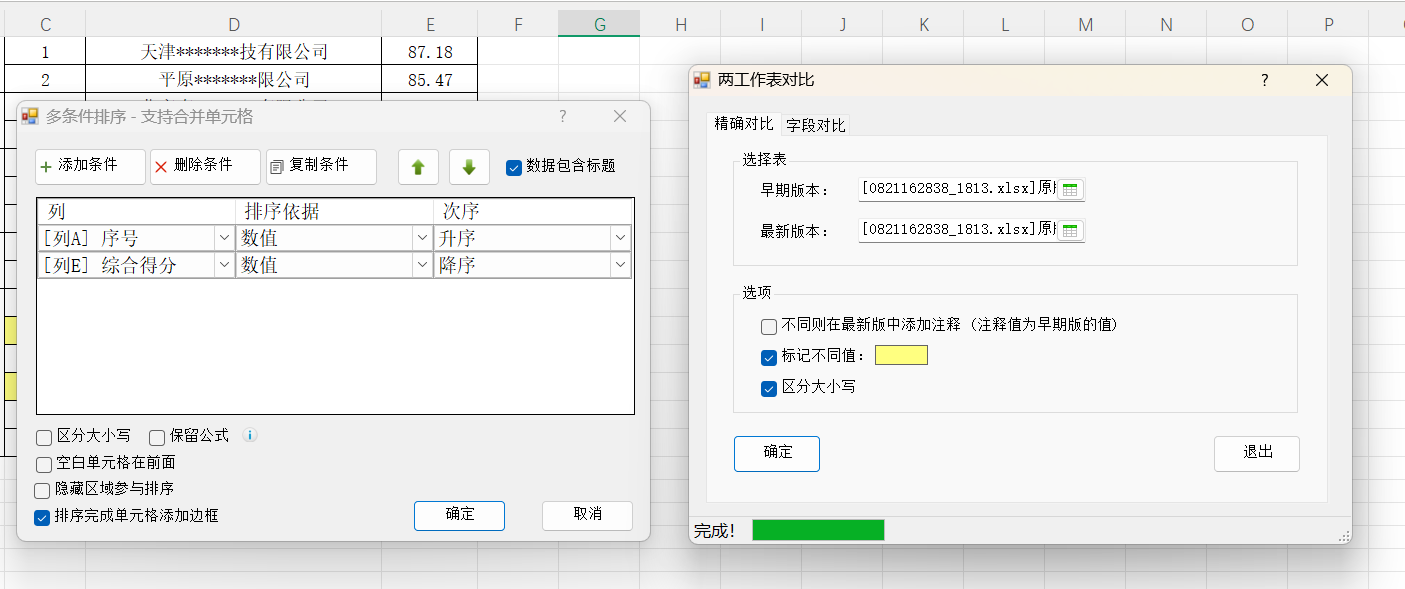1405x589 pixels.
Task: Enable the 空白单元格在前面 checkbox
Action: 44,464
